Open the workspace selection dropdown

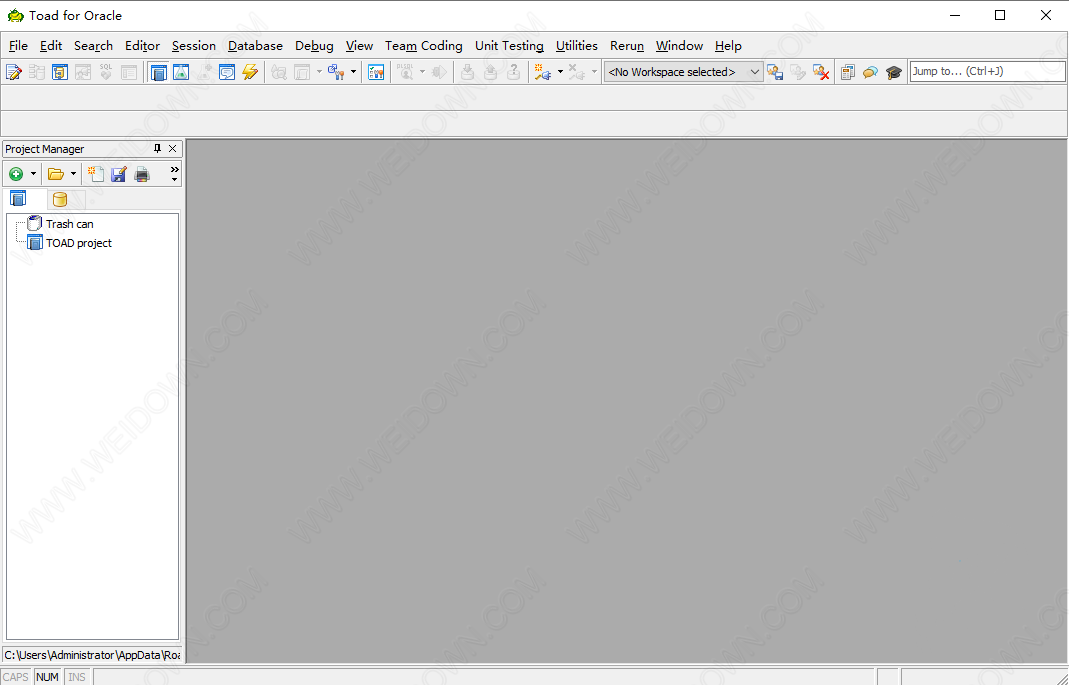[684, 72]
